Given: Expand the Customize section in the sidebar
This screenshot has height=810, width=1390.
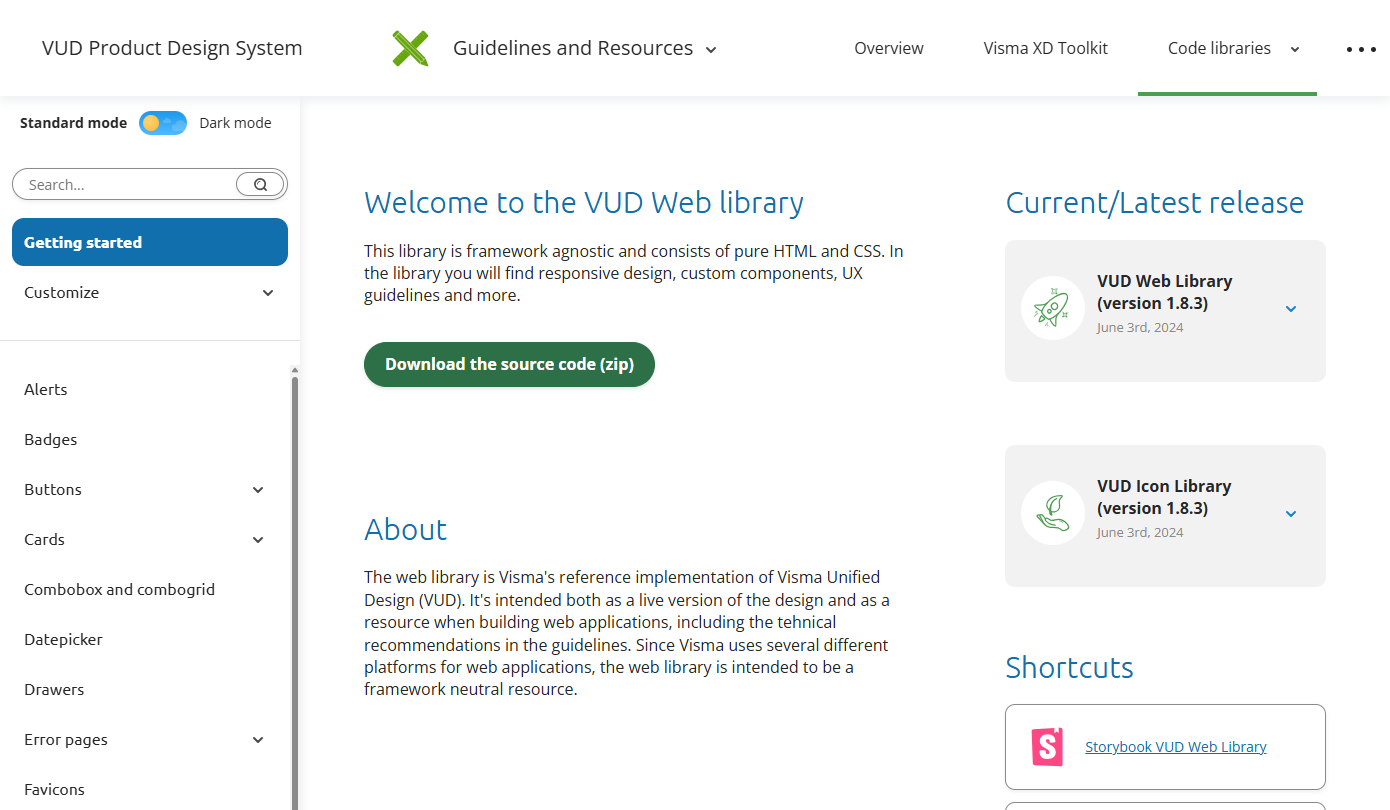Looking at the screenshot, I should pyautogui.click(x=267, y=292).
